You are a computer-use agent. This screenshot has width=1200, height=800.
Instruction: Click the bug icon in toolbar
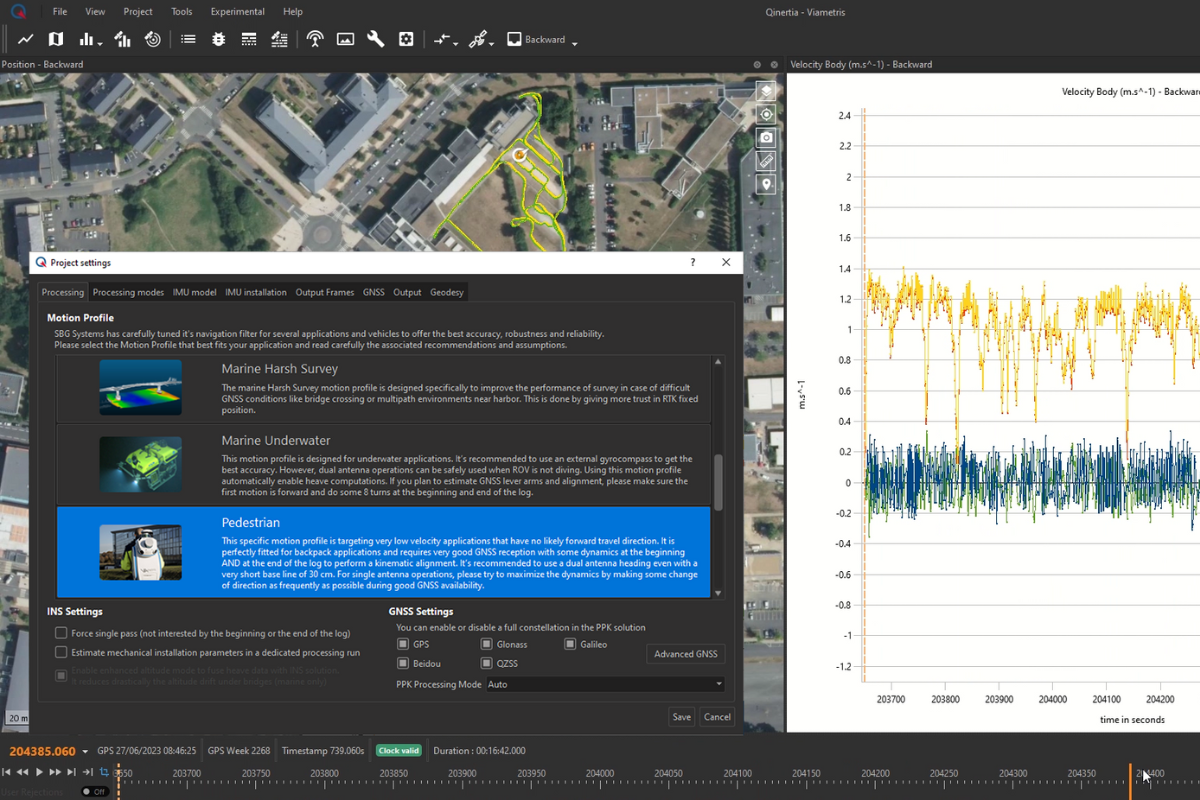(x=219, y=40)
